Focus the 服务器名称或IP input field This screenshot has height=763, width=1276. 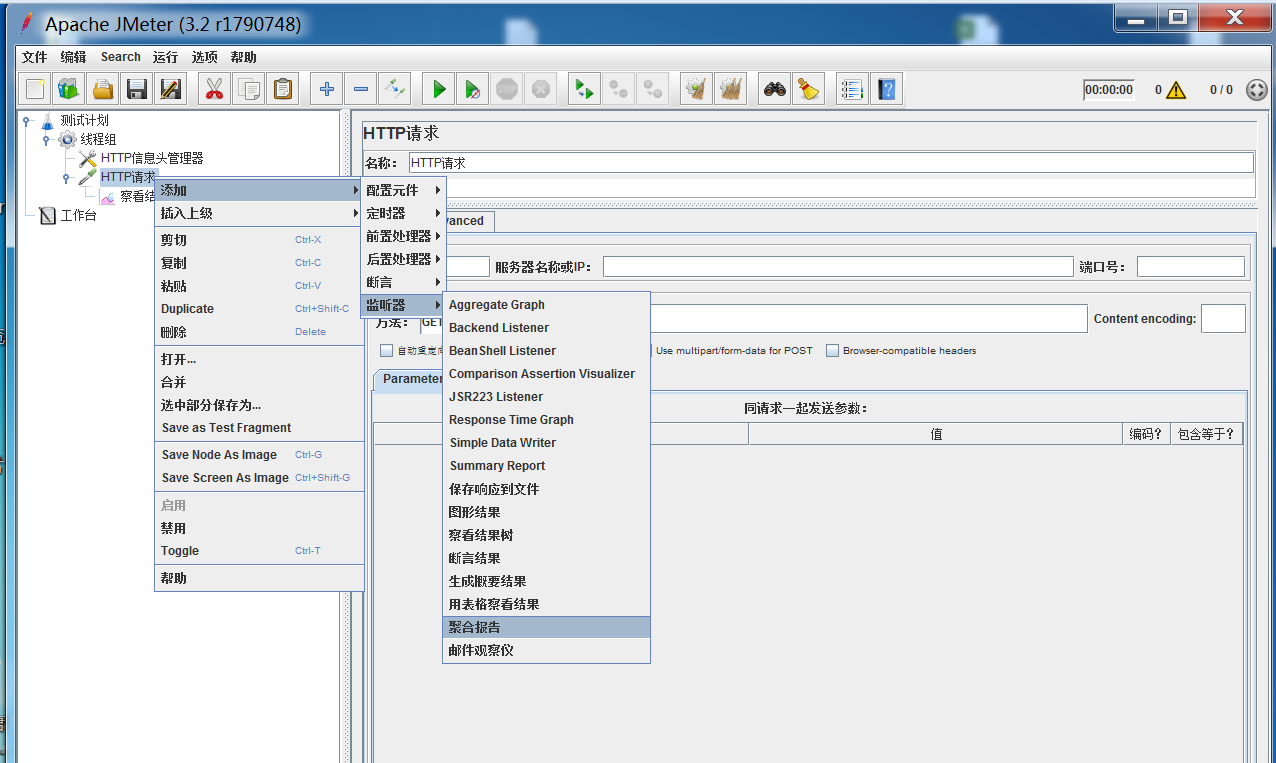838,267
